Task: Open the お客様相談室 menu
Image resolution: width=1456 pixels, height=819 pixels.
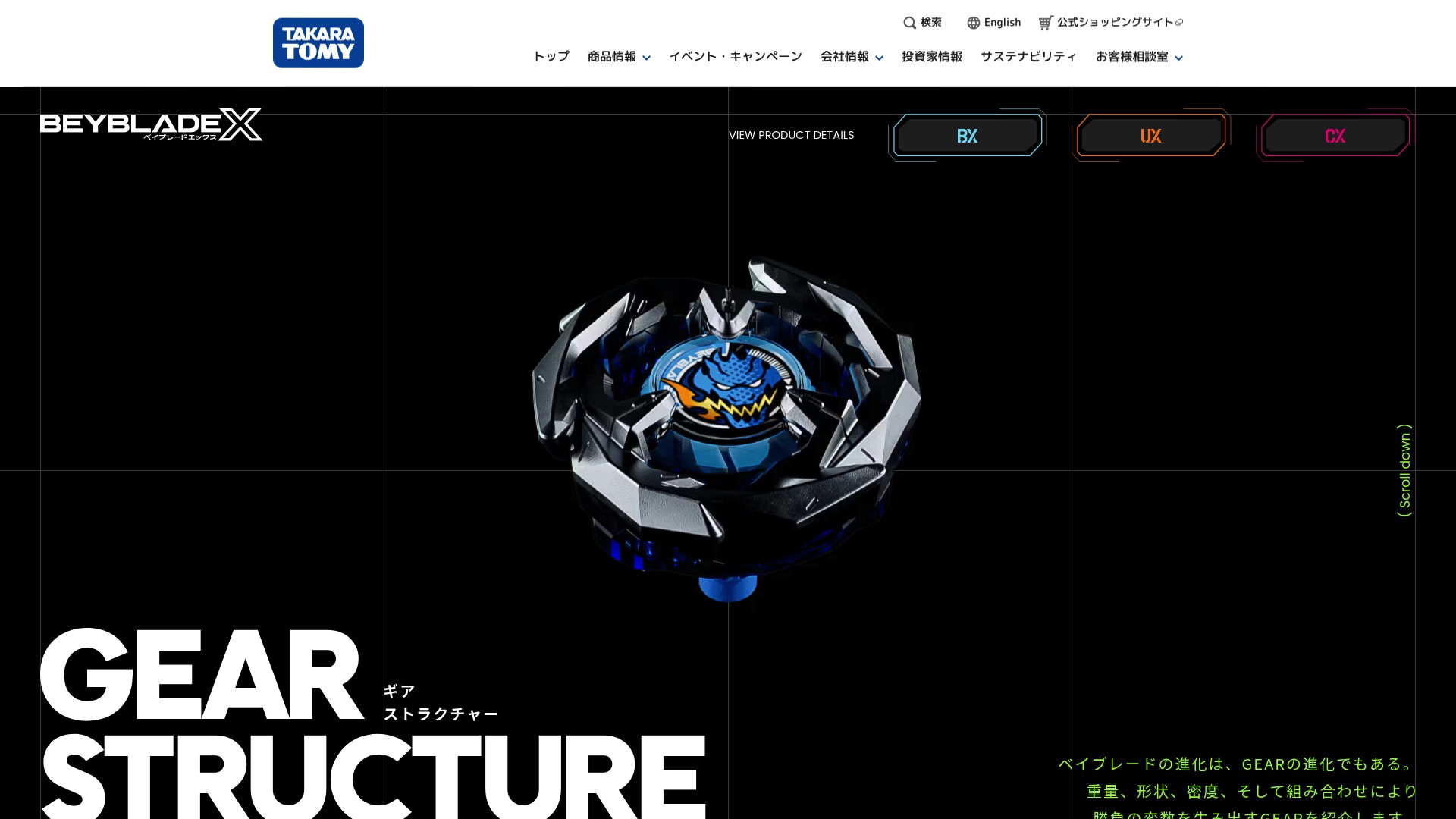Action: click(1132, 57)
